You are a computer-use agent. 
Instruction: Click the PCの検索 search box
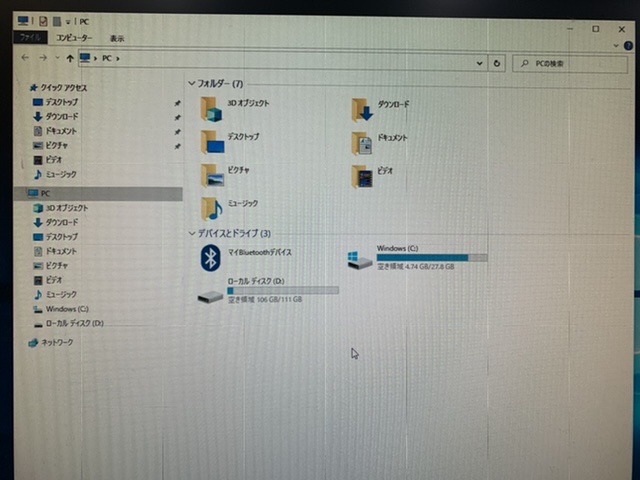click(x=568, y=63)
